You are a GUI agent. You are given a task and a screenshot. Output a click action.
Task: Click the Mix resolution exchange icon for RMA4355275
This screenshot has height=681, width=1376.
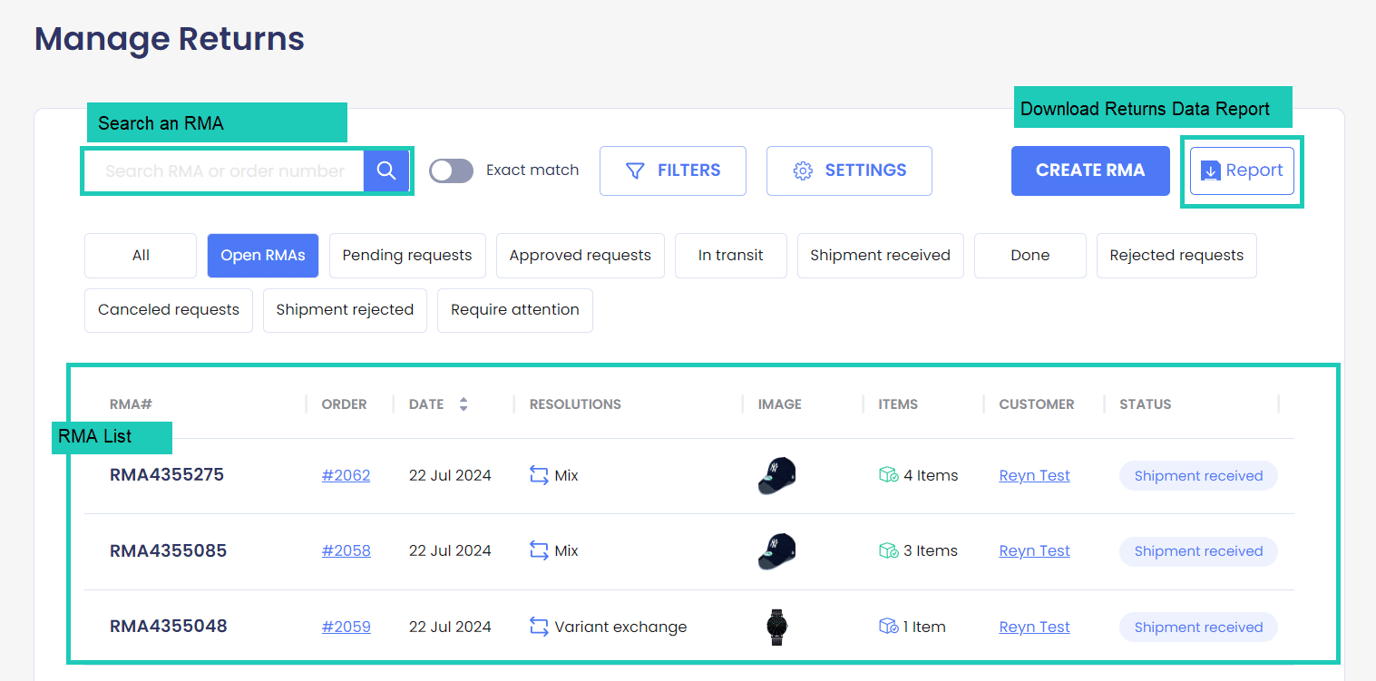(x=537, y=475)
